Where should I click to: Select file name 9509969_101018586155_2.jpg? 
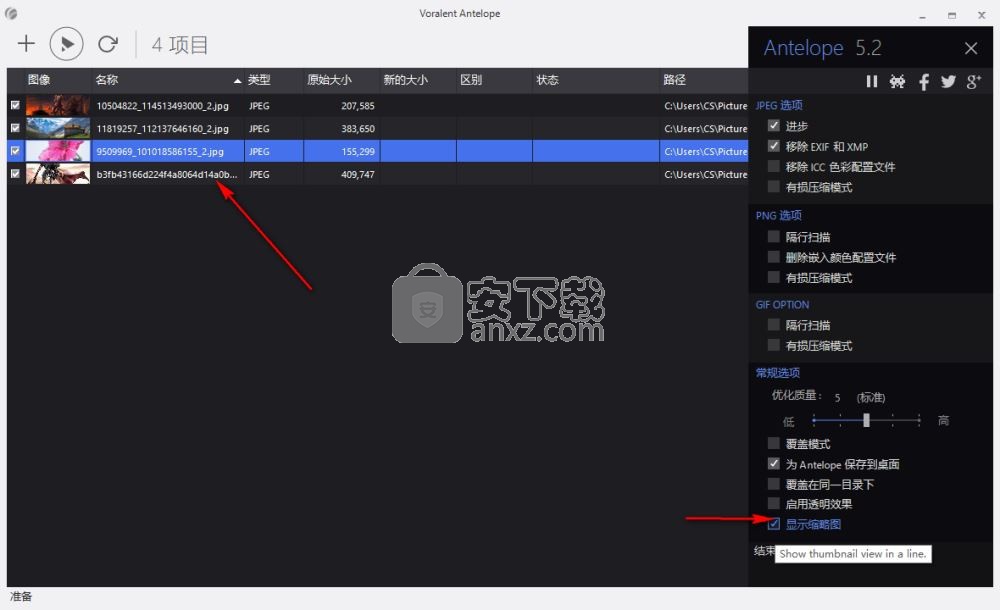coord(160,152)
